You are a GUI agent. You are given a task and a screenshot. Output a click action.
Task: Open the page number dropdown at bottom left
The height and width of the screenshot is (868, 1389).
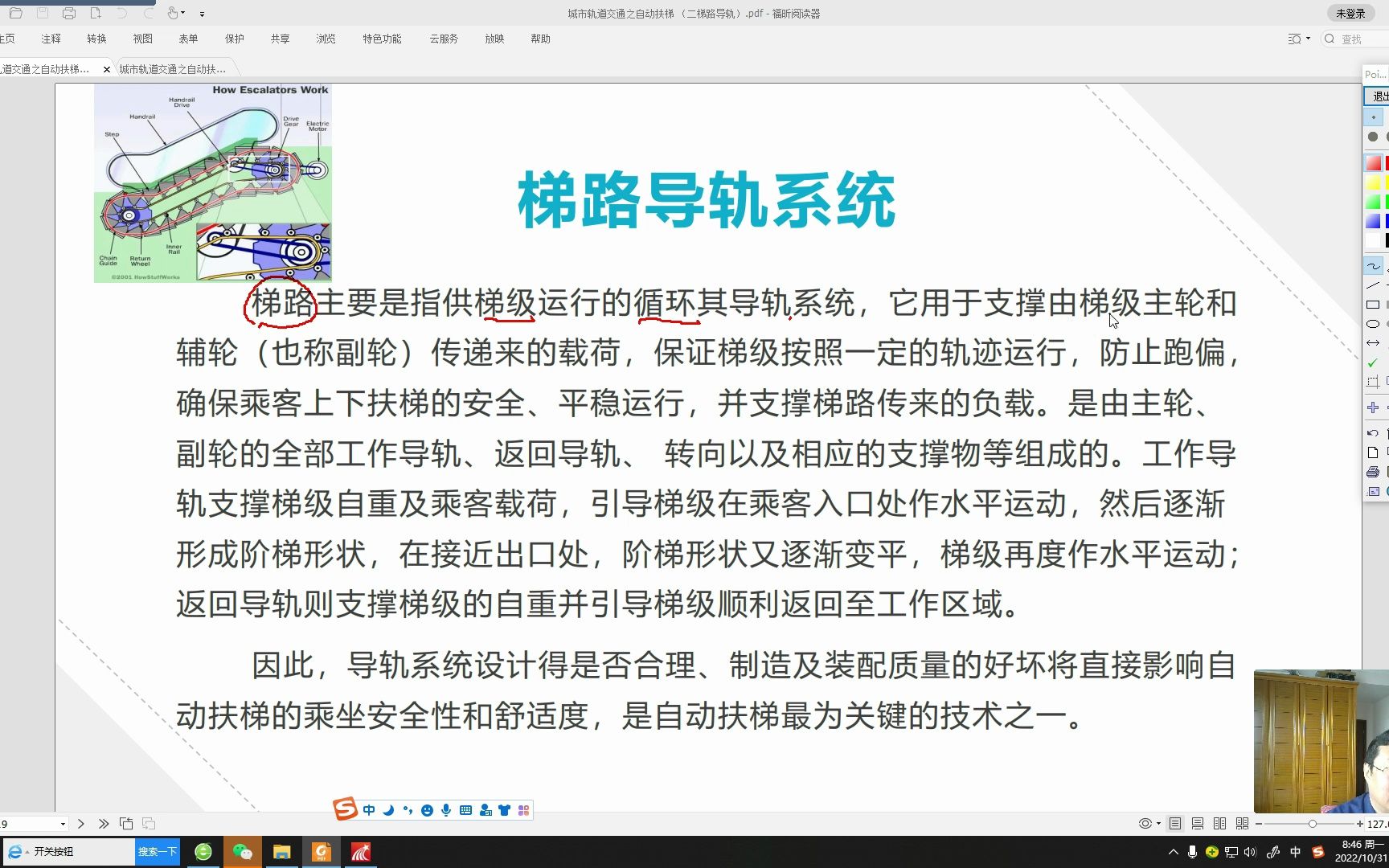63,823
